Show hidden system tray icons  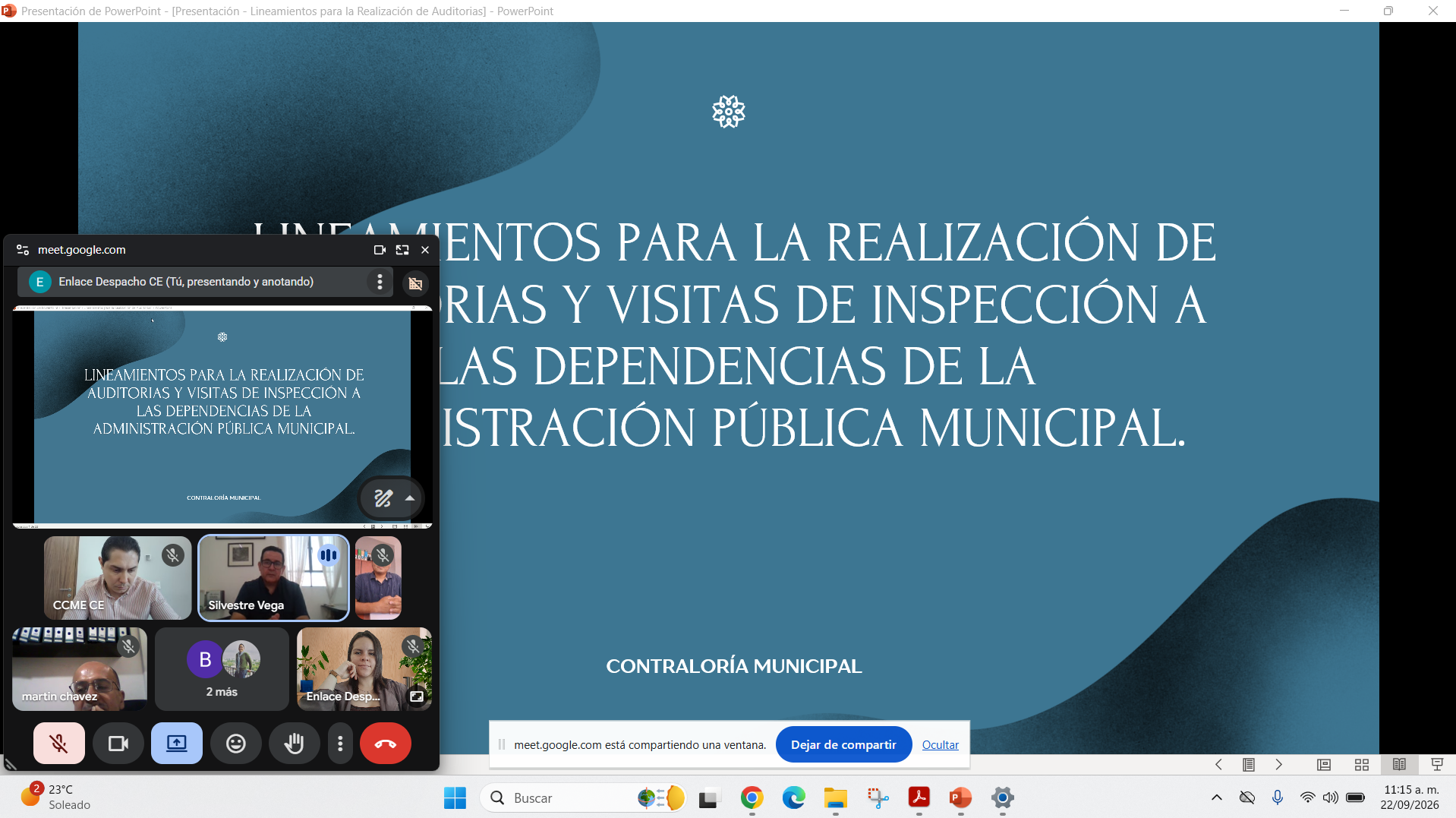[1217, 797]
